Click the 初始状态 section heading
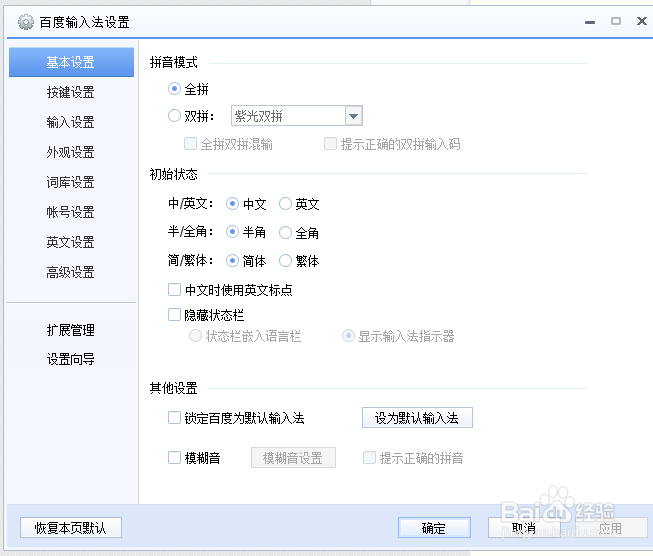653x556 pixels. pos(174,174)
